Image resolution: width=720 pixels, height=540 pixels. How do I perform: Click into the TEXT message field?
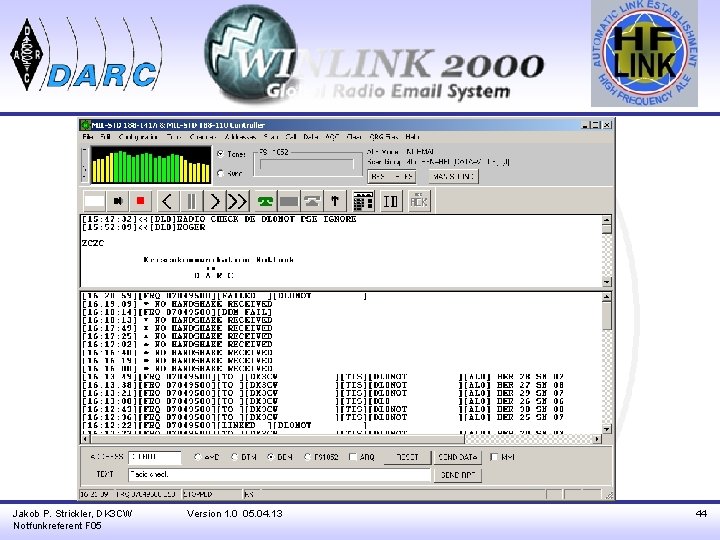click(x=279, y=474)
